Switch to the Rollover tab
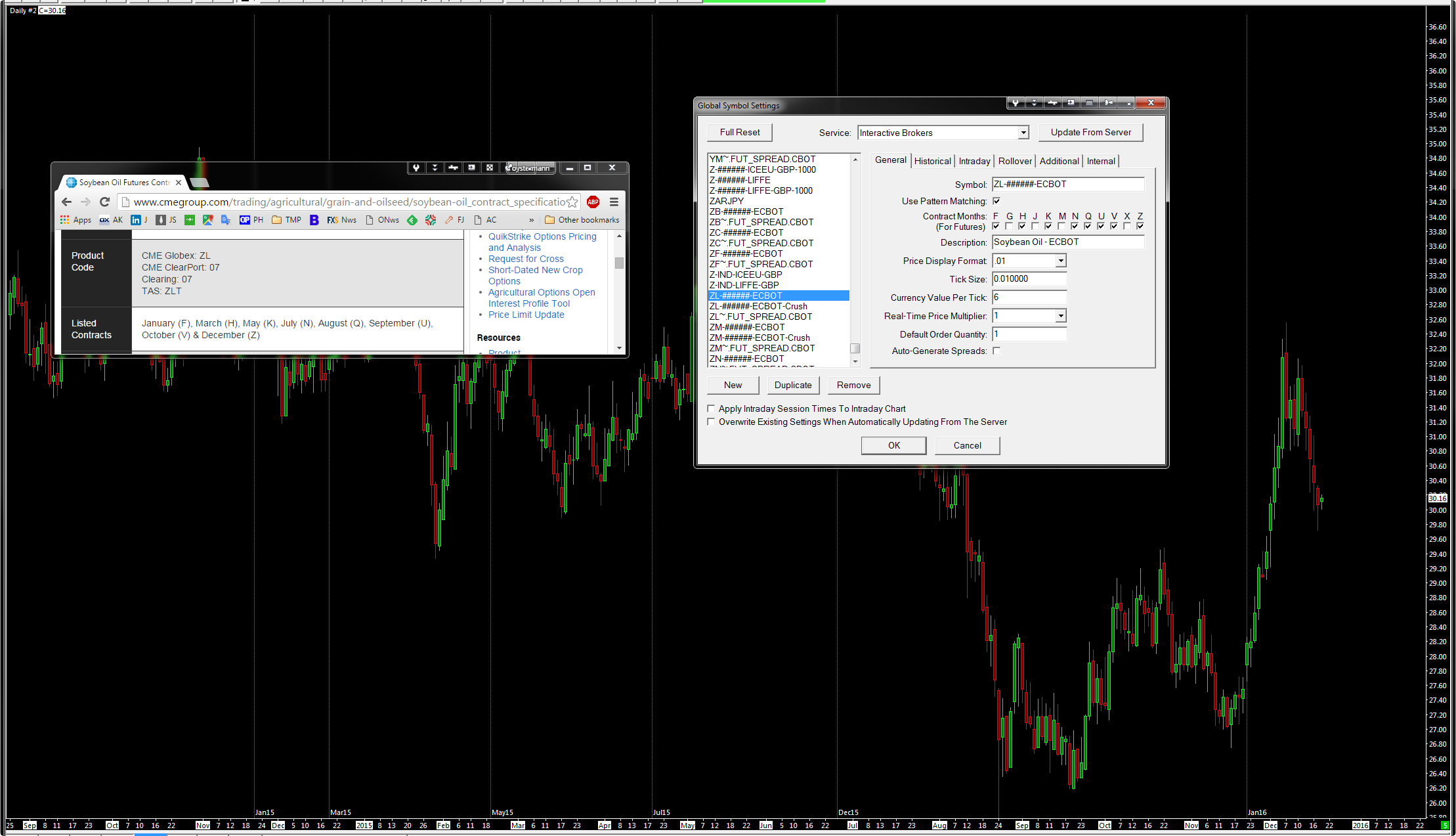 (1015, 161)
